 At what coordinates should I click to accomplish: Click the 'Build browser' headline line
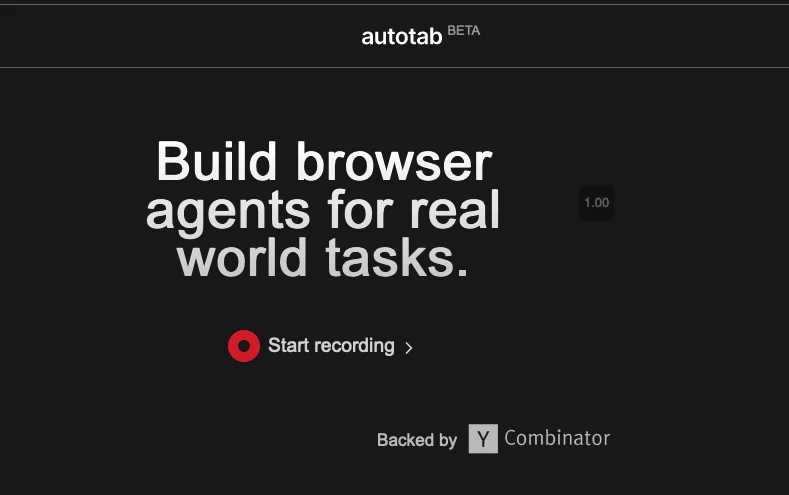tap(324, 162)
